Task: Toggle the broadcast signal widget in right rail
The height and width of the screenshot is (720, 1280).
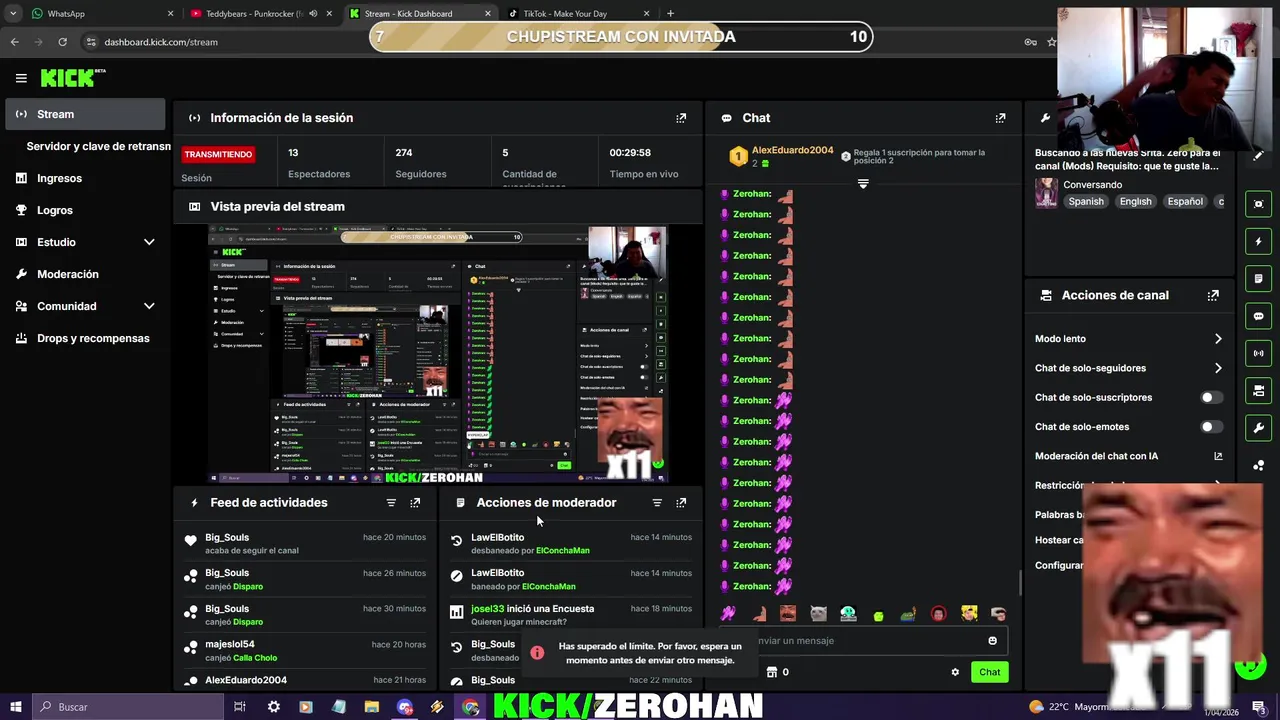Action: pos(1258,353)
